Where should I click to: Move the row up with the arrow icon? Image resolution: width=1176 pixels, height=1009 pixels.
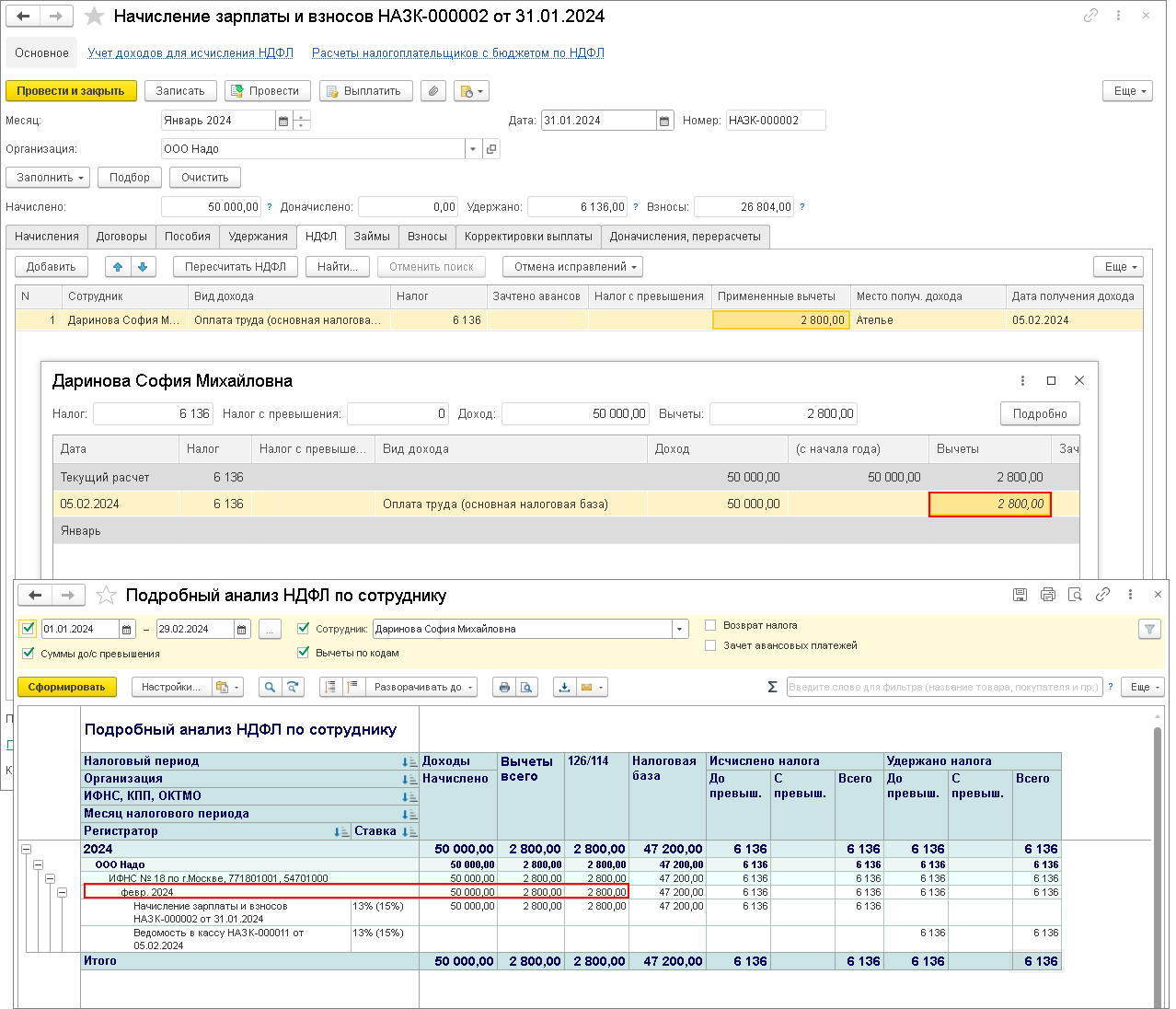click(x=118, y=267)
